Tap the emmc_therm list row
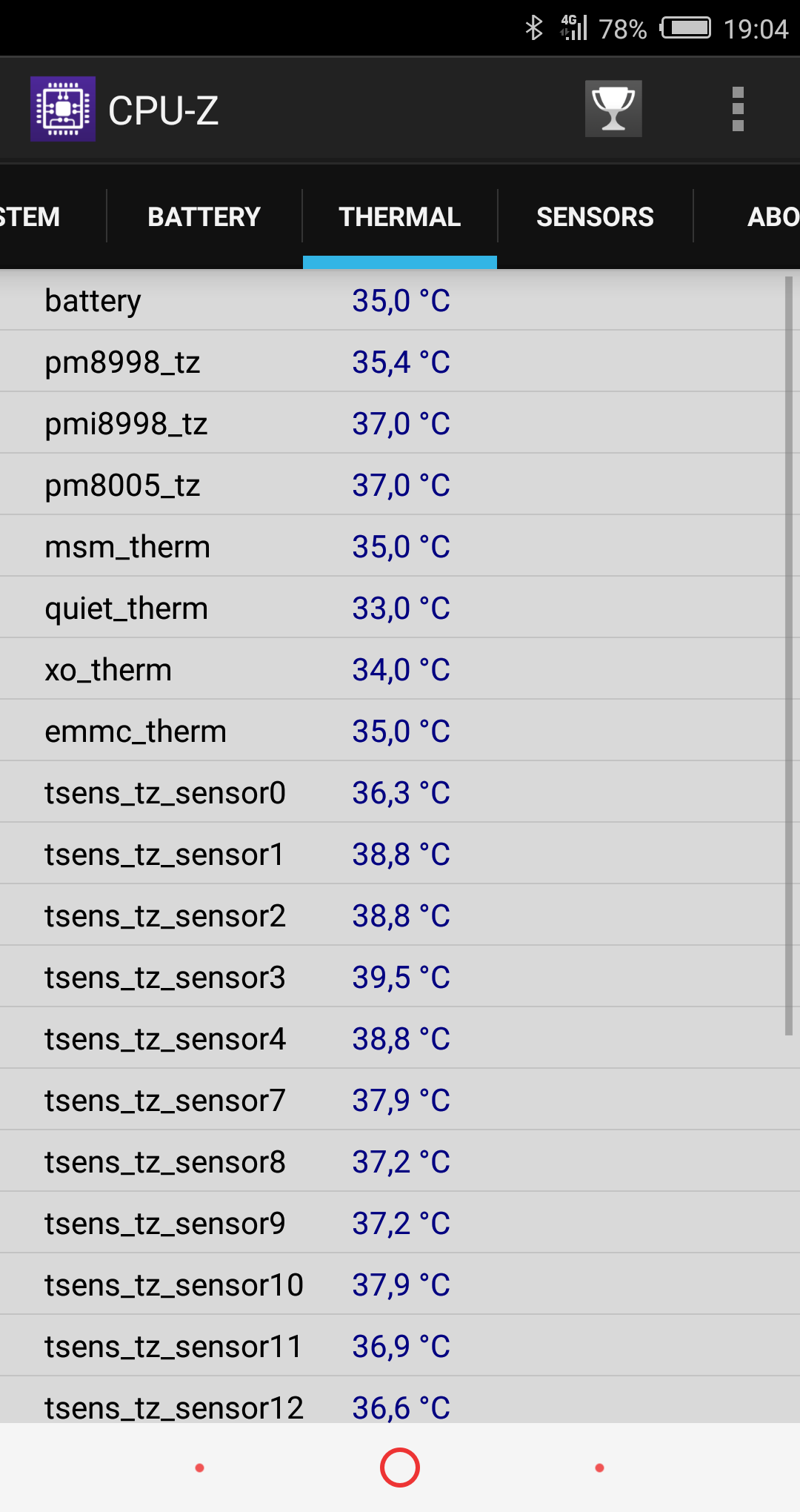The image size is (800, 1512). (x=393, y=731)
